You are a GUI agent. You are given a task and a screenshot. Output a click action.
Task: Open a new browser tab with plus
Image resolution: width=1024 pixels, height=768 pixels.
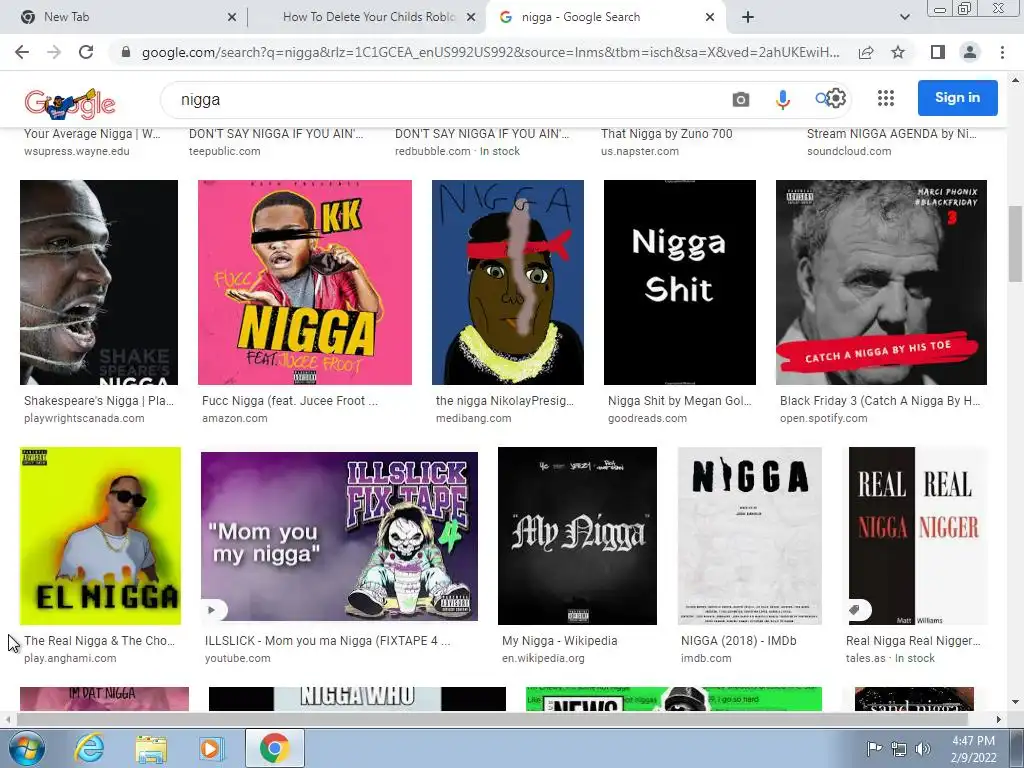coord(748,18)
